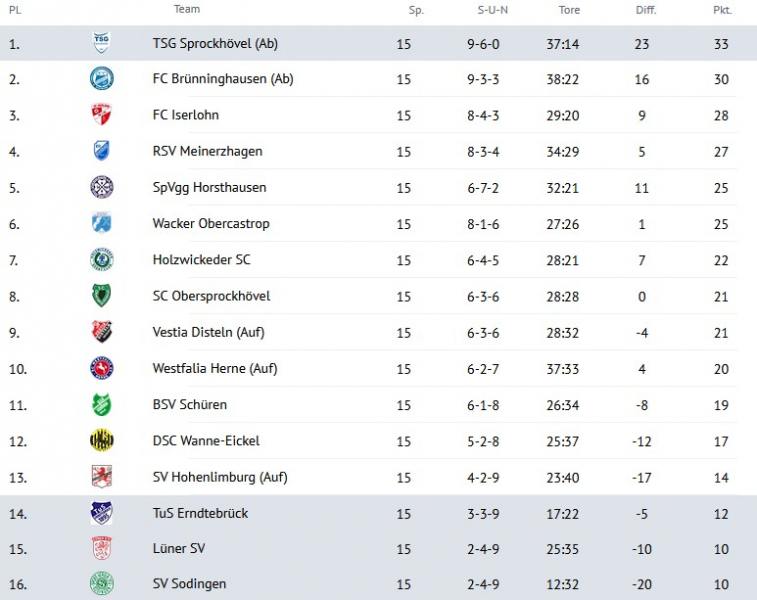
Task: Click the Vestia Disteln club crest
Action: click(101, 332)
